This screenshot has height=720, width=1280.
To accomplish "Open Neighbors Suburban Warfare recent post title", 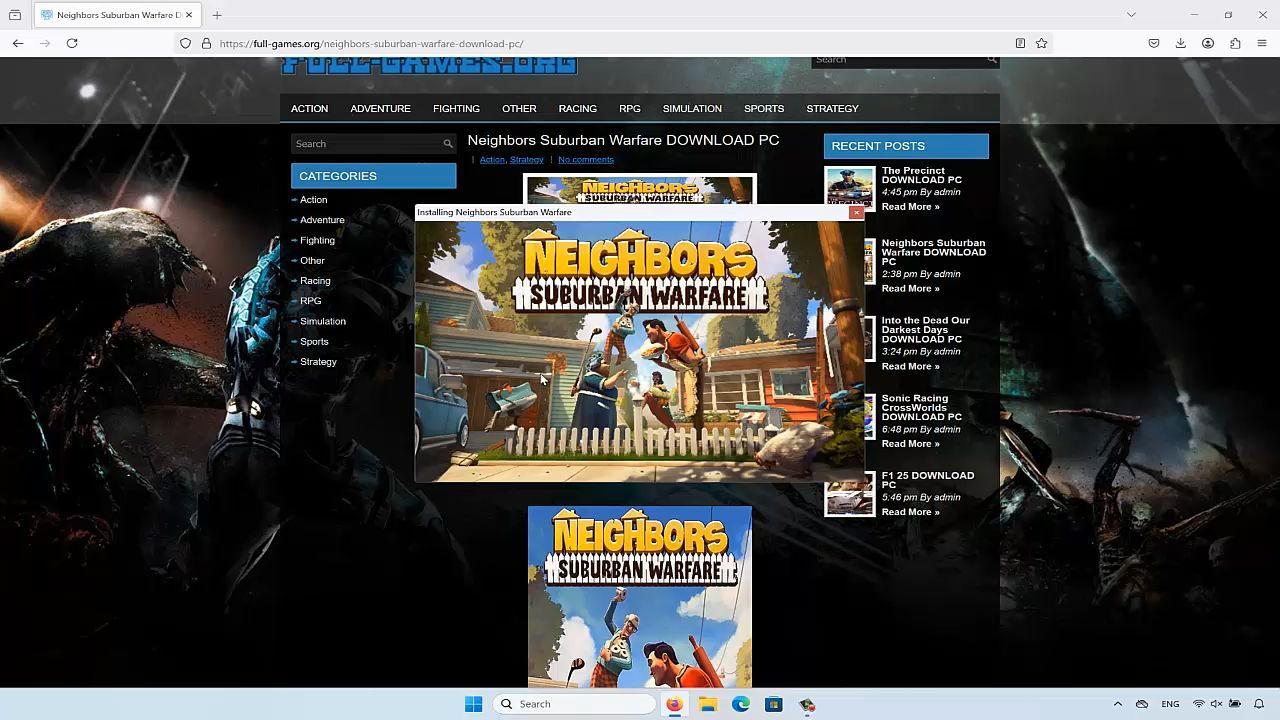I will pyautogui.click(x=933, y=252).
